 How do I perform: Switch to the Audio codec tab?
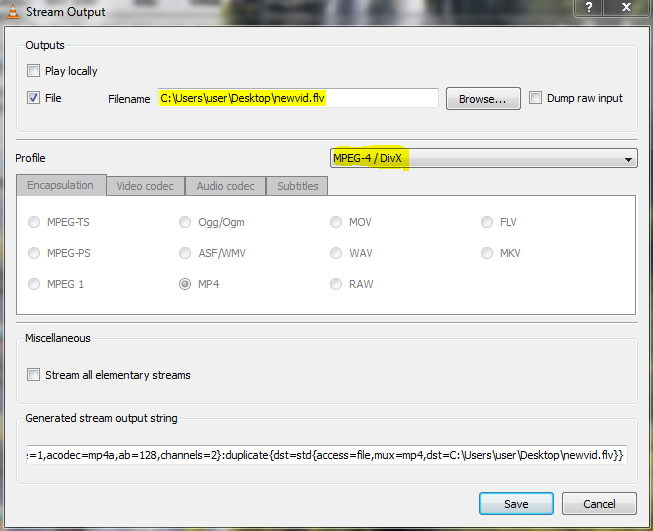coord(225,186)
